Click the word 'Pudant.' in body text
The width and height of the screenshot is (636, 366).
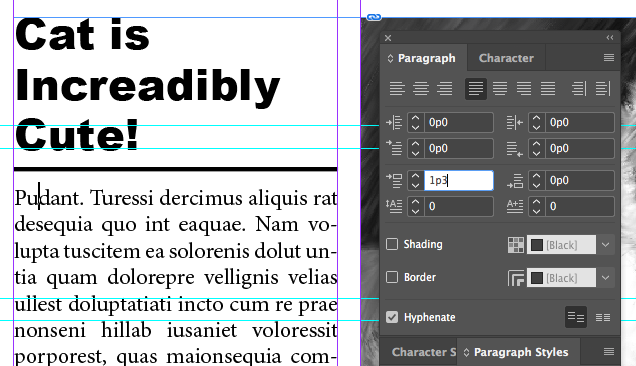click(49, 198)
